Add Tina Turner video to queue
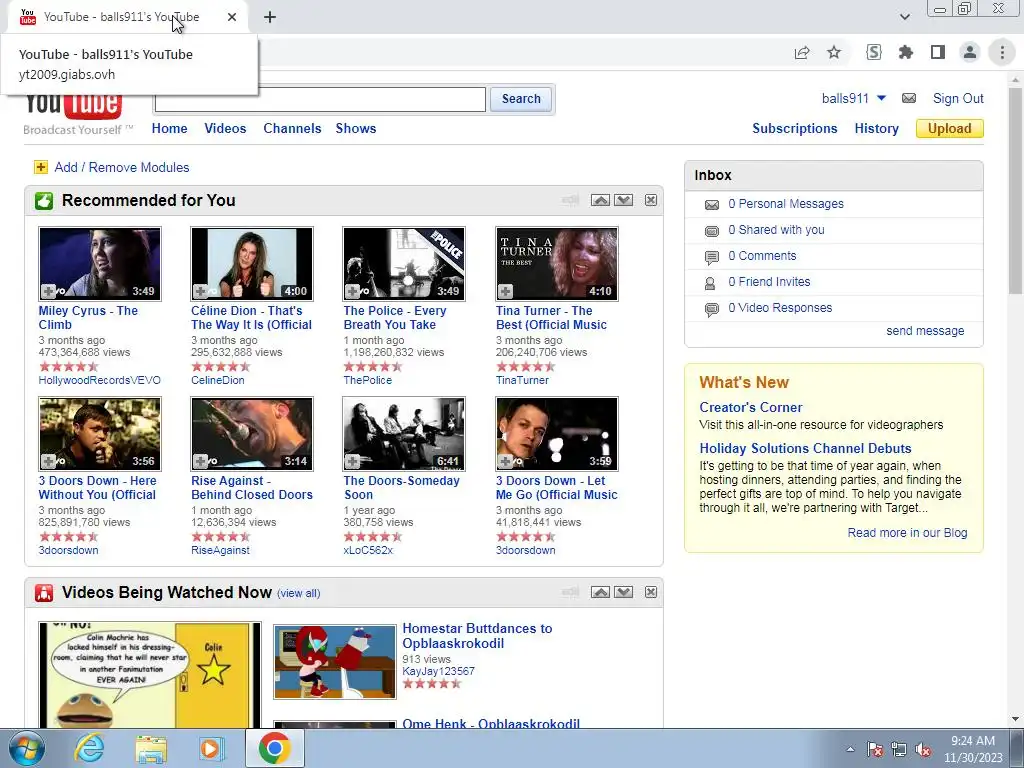 coord(505,291)
